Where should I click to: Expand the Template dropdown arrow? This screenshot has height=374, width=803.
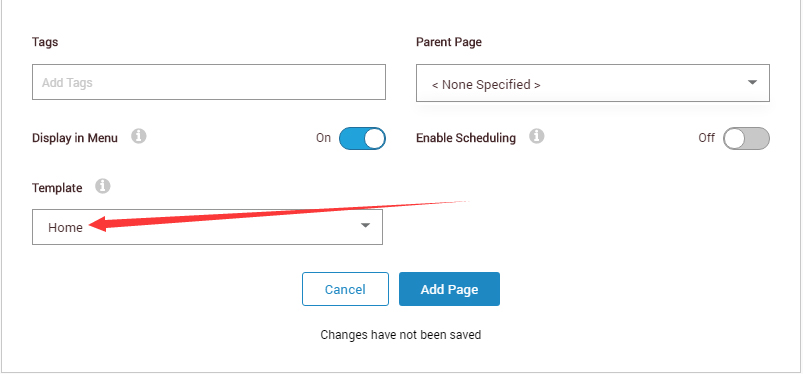pyautogui.click(x=365, y=225)
